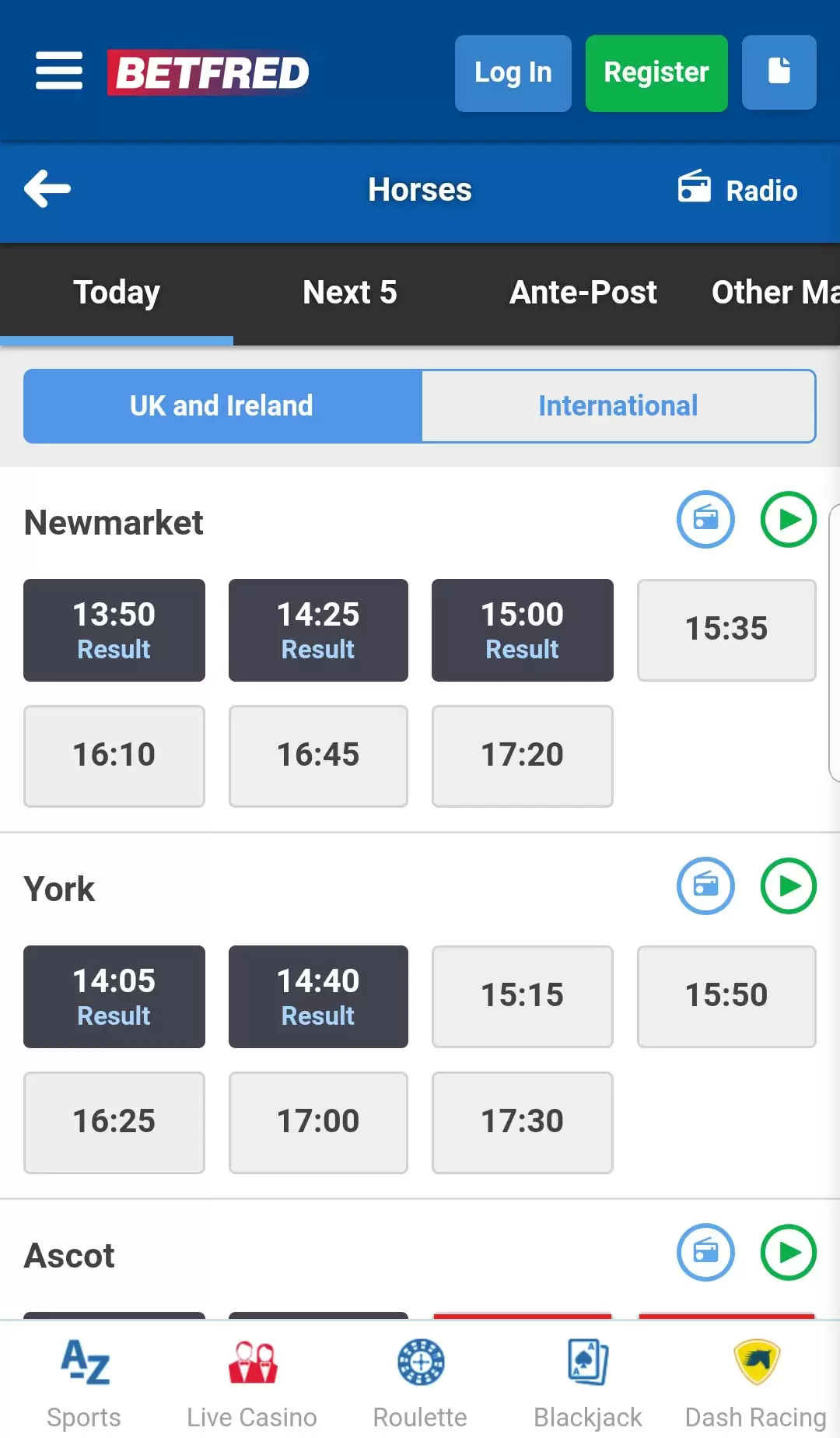Open the bet slip icon
The image size is (840, 1438).
pos(779,72)
